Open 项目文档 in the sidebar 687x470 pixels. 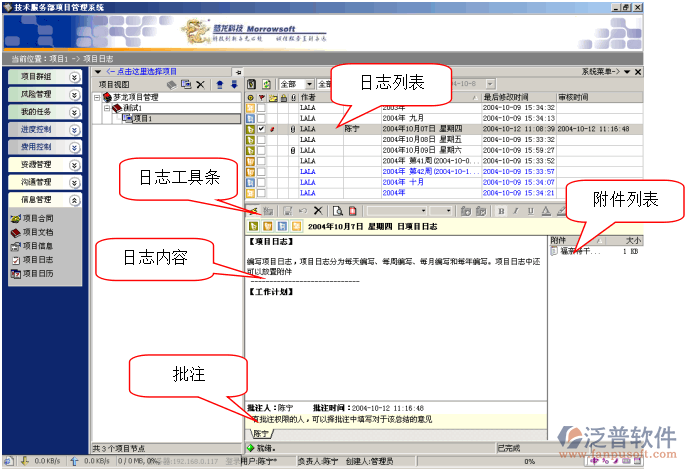coord(32,232)
